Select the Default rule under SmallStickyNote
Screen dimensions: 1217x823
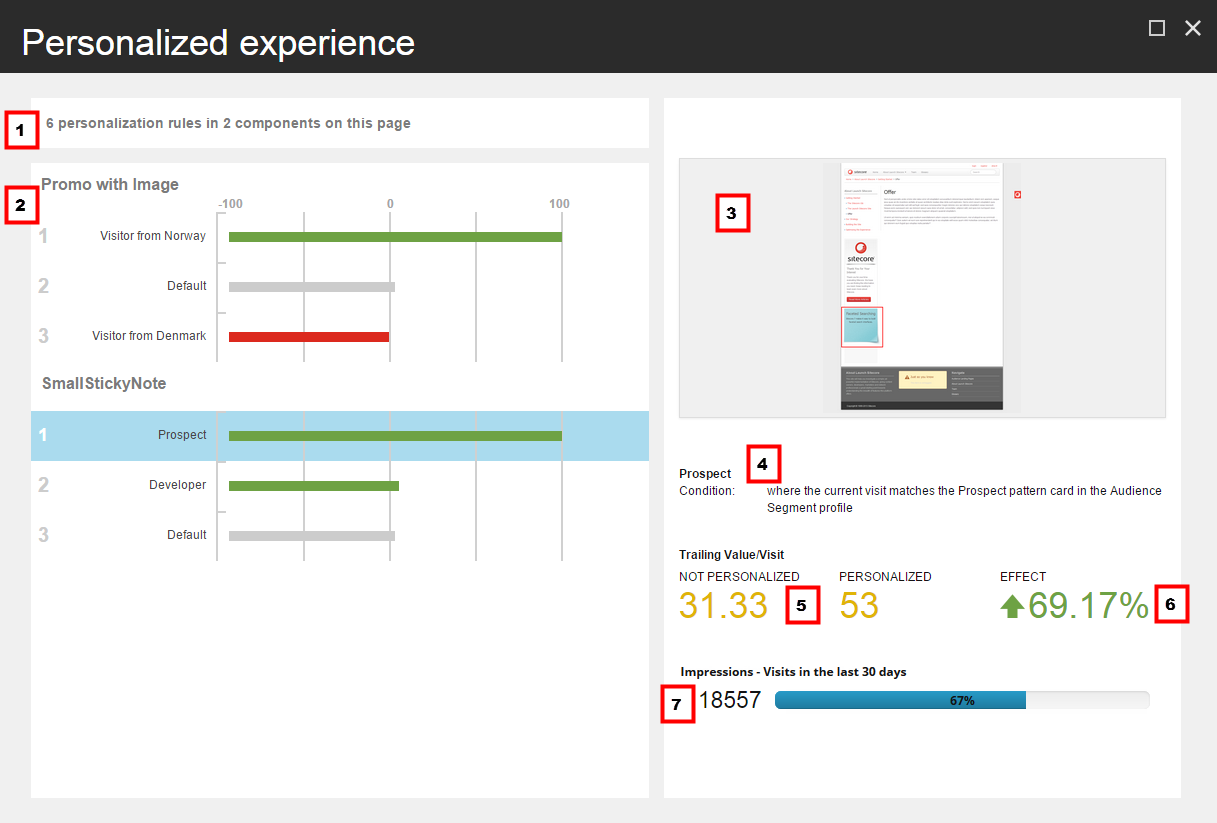pos(340,535)
